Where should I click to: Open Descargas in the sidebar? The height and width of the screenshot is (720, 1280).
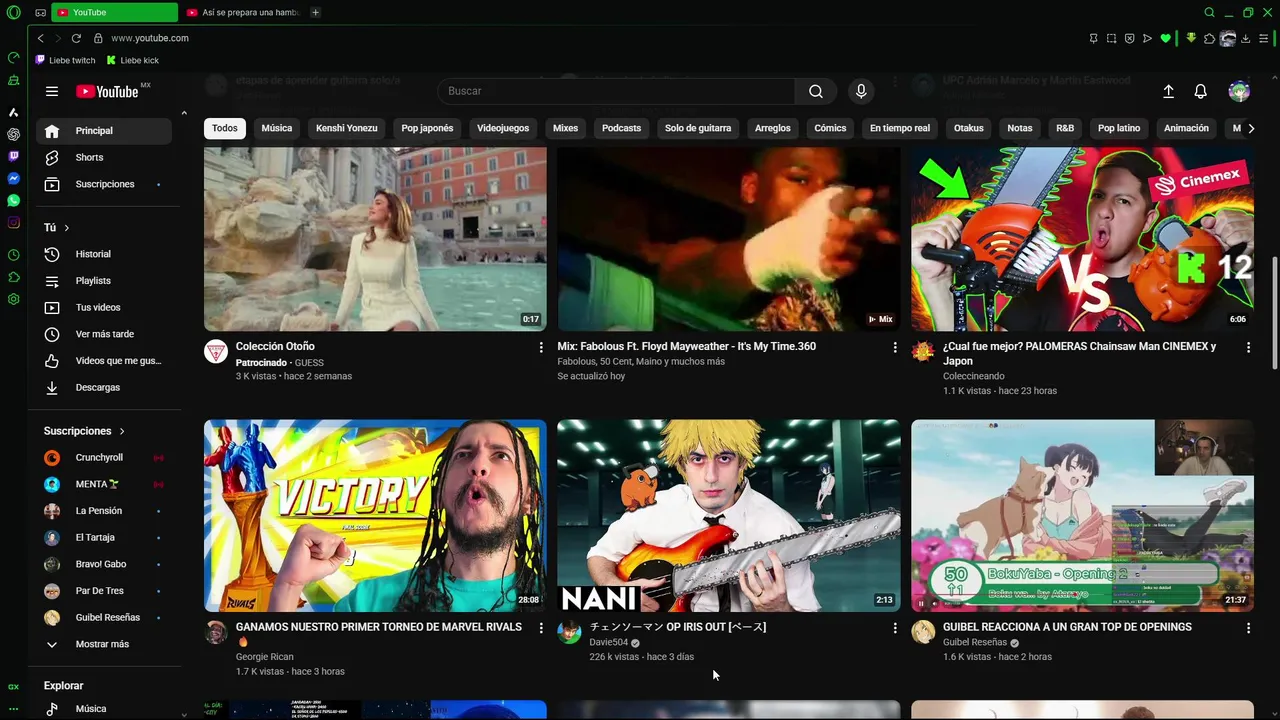click(104, 387)
